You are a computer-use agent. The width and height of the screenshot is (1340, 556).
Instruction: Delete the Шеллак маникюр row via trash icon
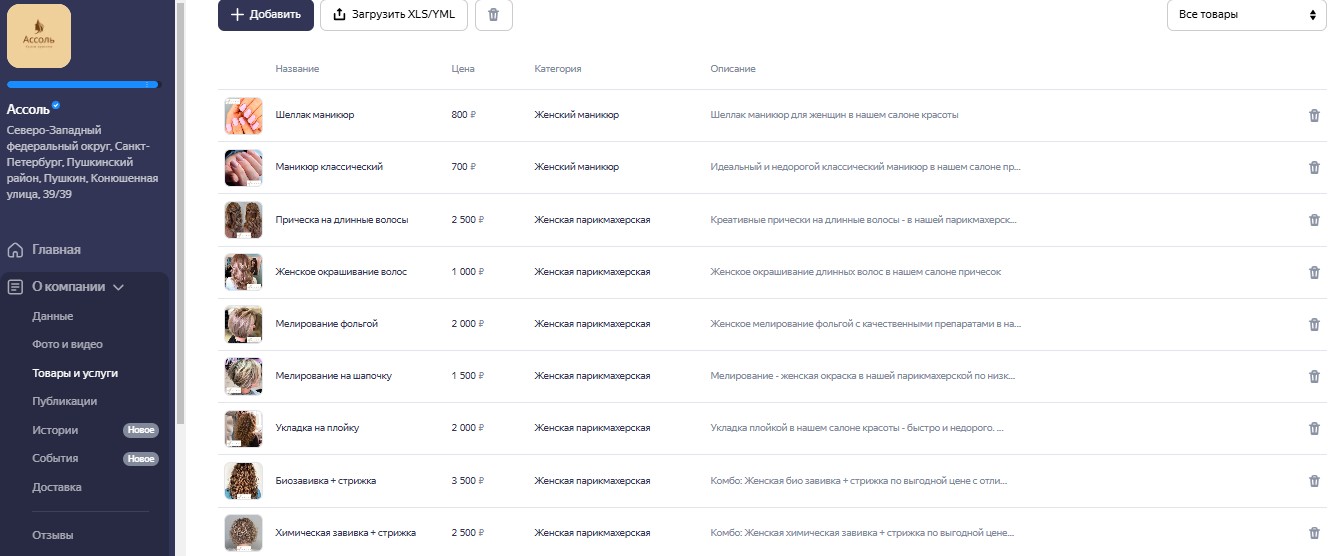coord(1314,115)
